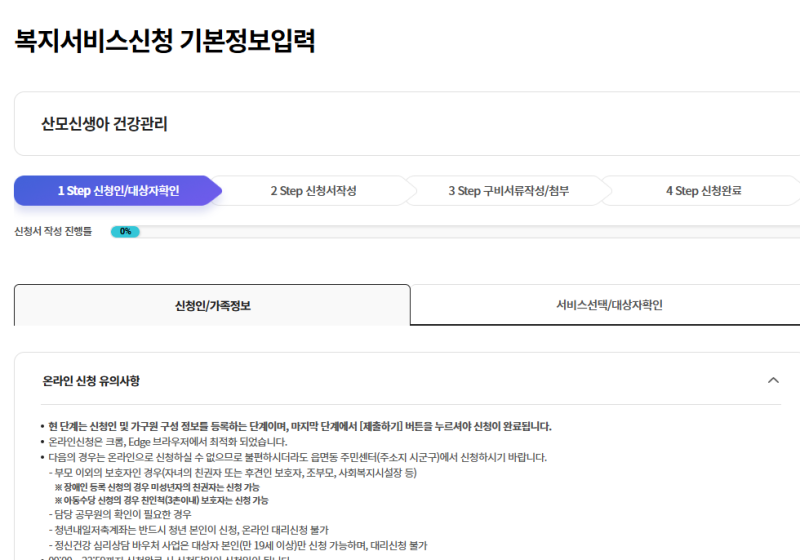
Task: Click the bold note mentioning [제출하기] 버튼
Action: coord(299,426)
